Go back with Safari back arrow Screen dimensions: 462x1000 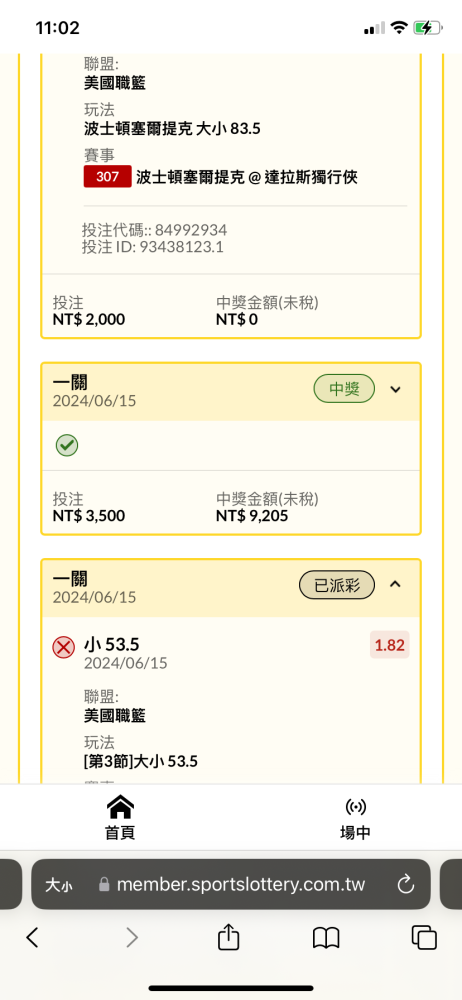[33, 938]
